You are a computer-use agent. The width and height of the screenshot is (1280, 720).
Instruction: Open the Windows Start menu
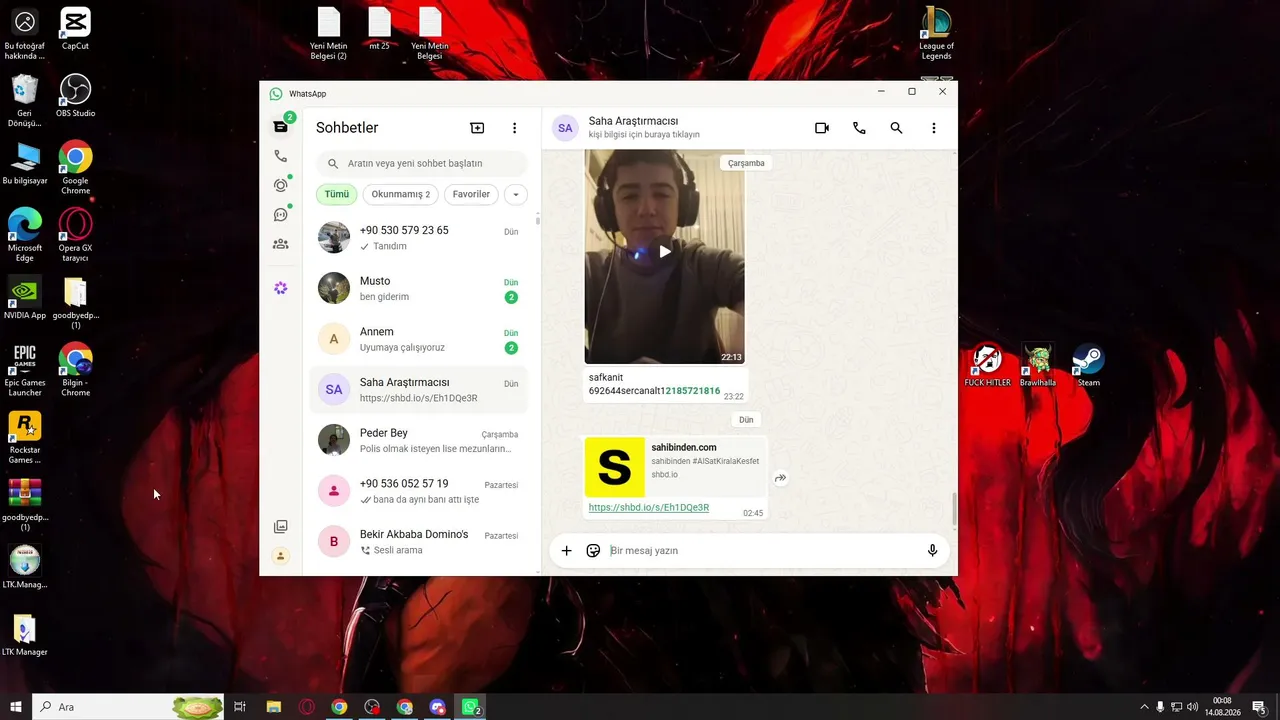[16, 707]
